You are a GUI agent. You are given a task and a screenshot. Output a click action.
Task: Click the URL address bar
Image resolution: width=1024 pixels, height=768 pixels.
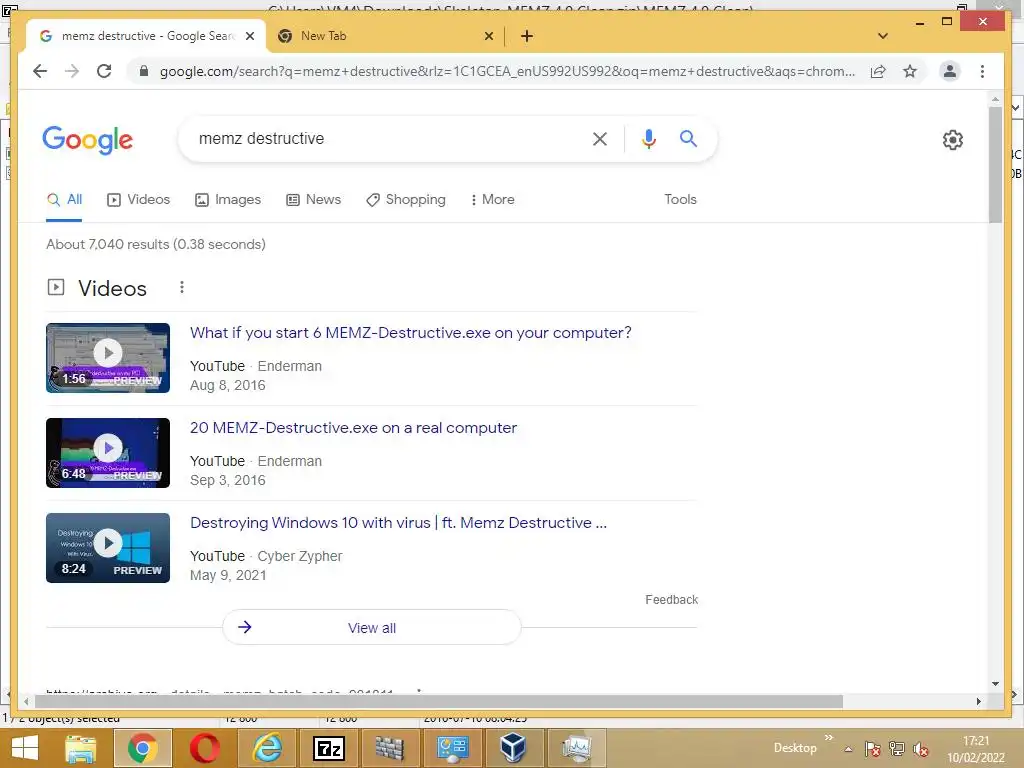pyautogui.click(x=507, y=71)
